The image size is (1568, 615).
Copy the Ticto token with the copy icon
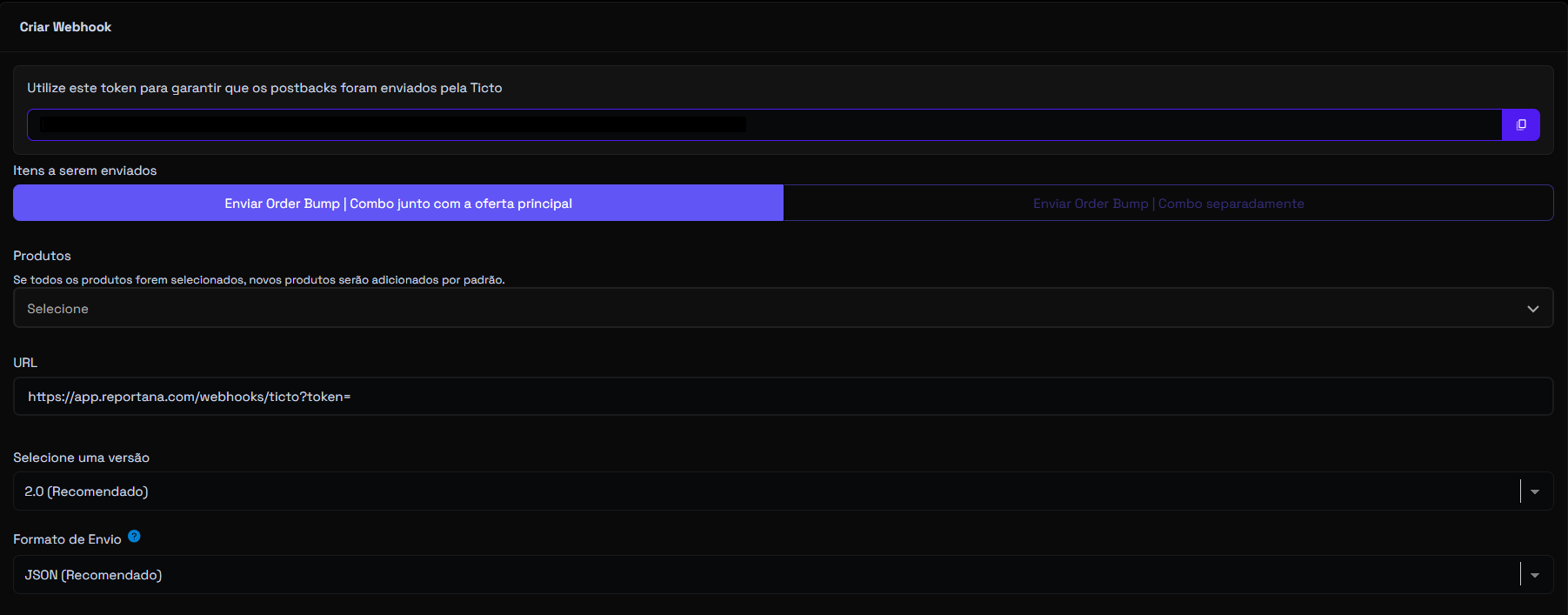1520,124
